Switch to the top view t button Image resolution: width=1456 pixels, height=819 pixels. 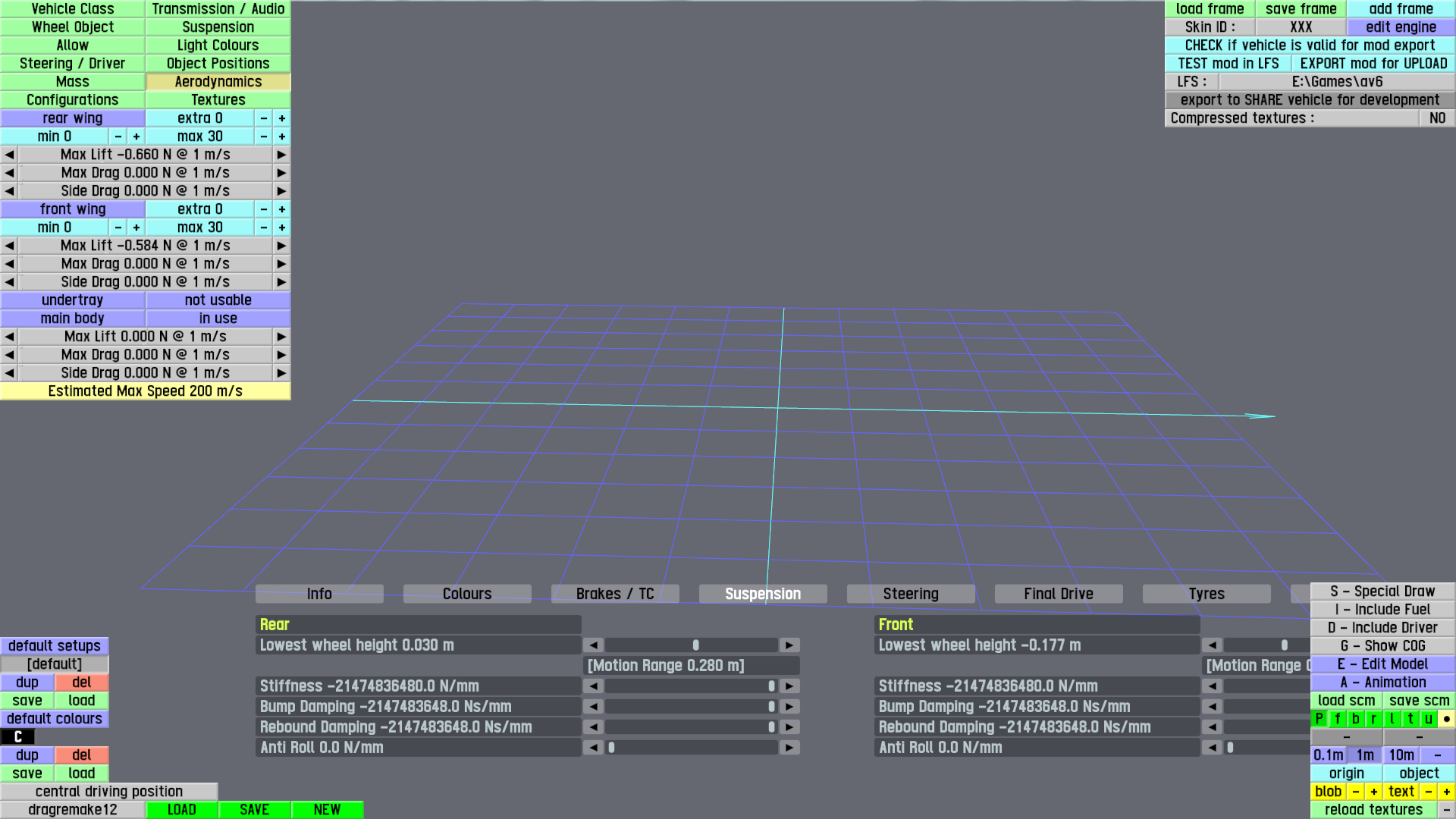[x=1410, y=719]
